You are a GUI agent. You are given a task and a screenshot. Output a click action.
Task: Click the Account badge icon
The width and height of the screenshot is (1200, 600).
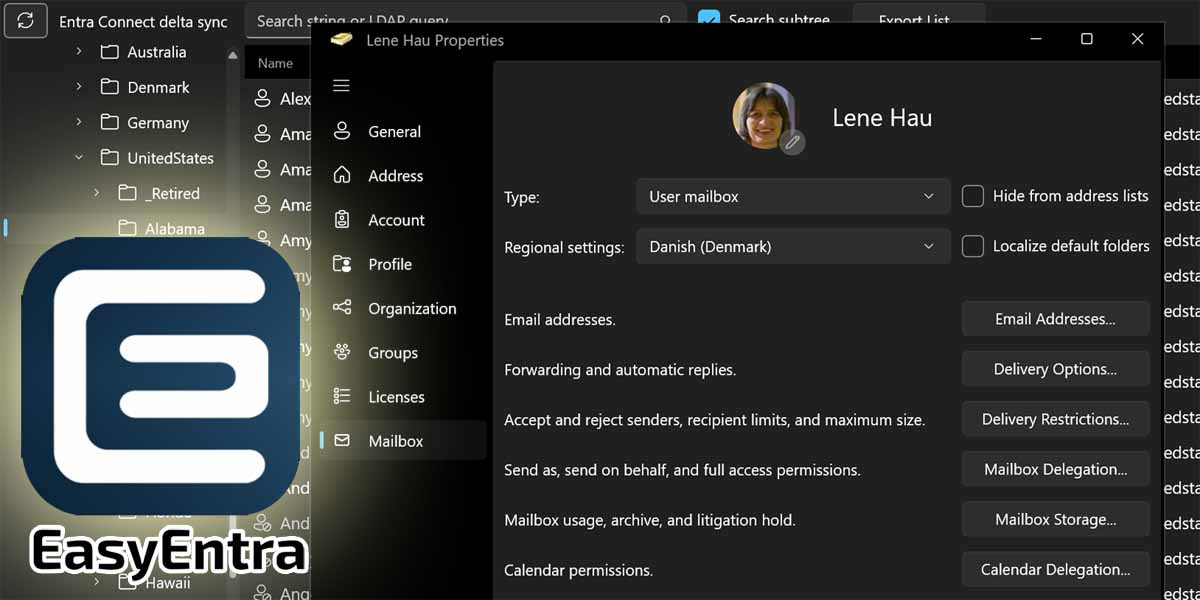tap(342, 220)
